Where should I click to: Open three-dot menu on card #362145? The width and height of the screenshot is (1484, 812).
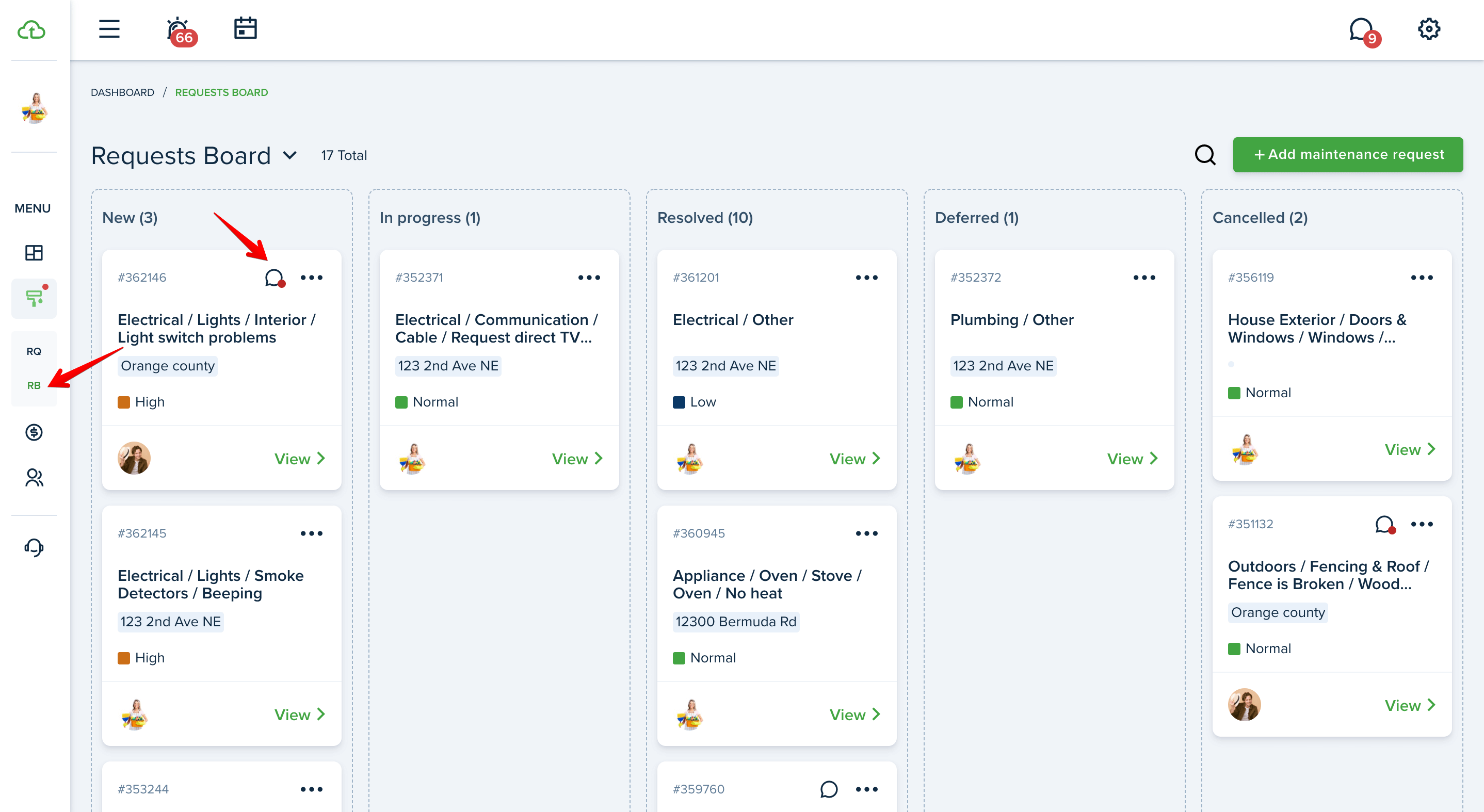tap(312, 533)
